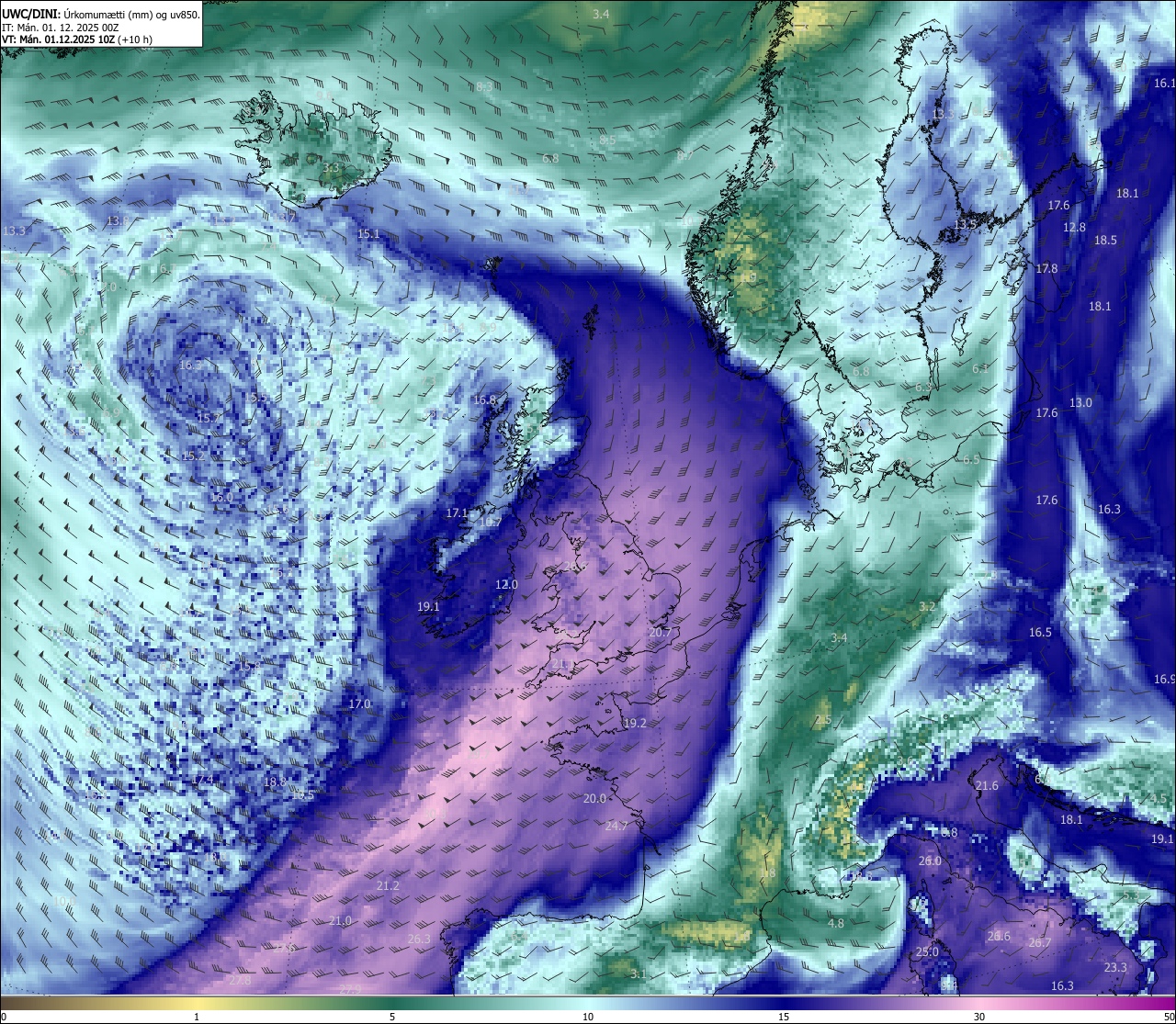Click the 26.7 value label
Screen dimensions: 1176x1024
1039,943
